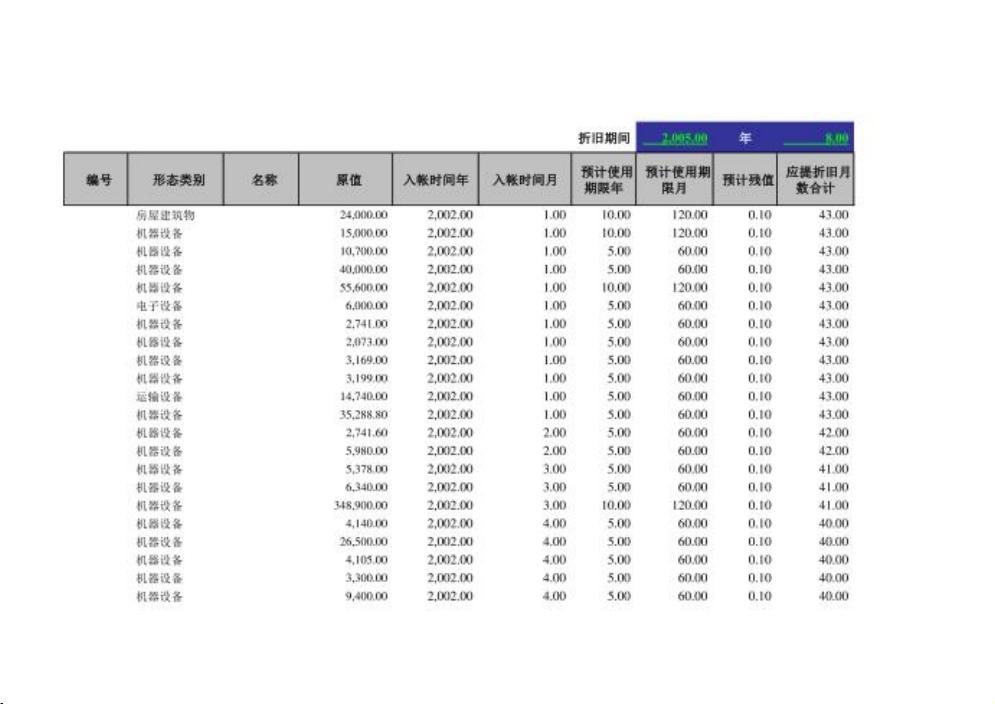Click the 预计使用期限年 header

tap(602, 179)
